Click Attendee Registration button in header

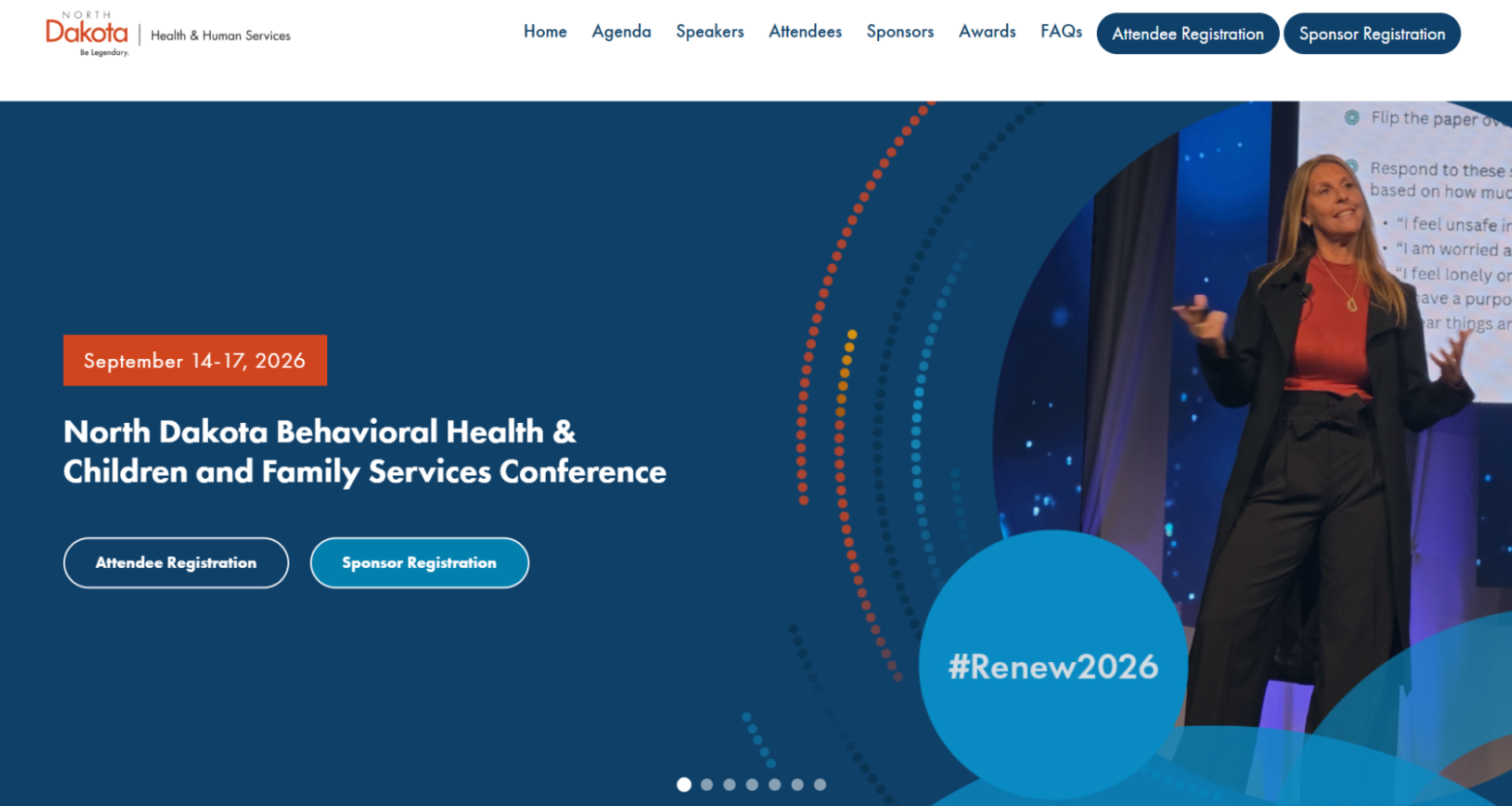pos(1188,34)
